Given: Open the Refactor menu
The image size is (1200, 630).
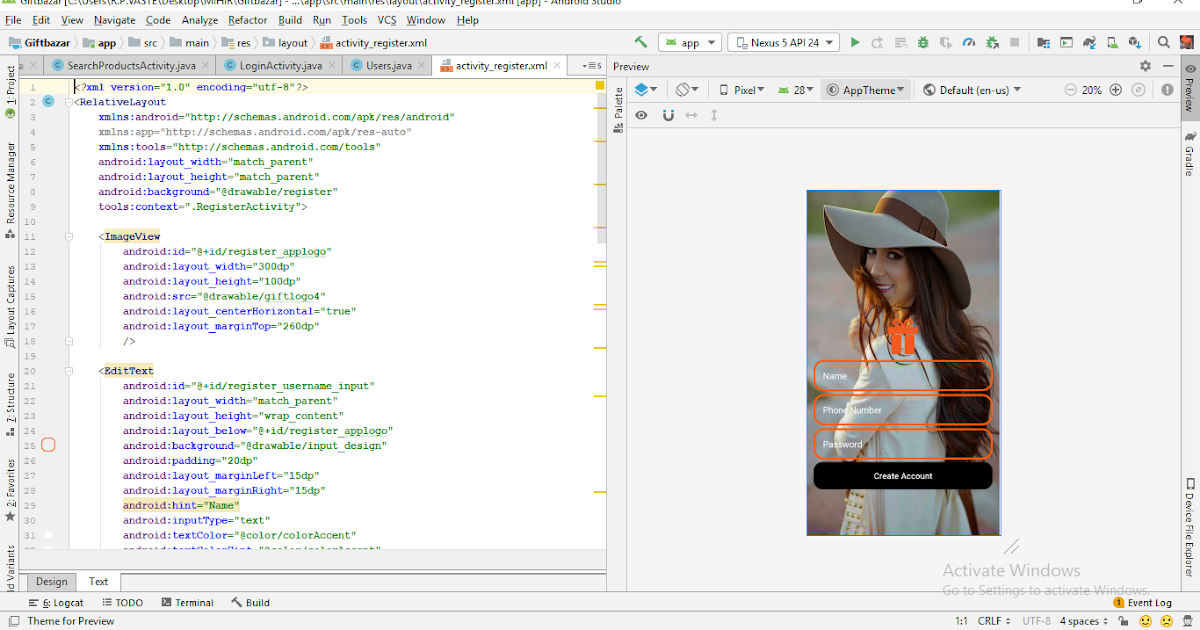Looking at the screenshot, I should coord(247,19).
